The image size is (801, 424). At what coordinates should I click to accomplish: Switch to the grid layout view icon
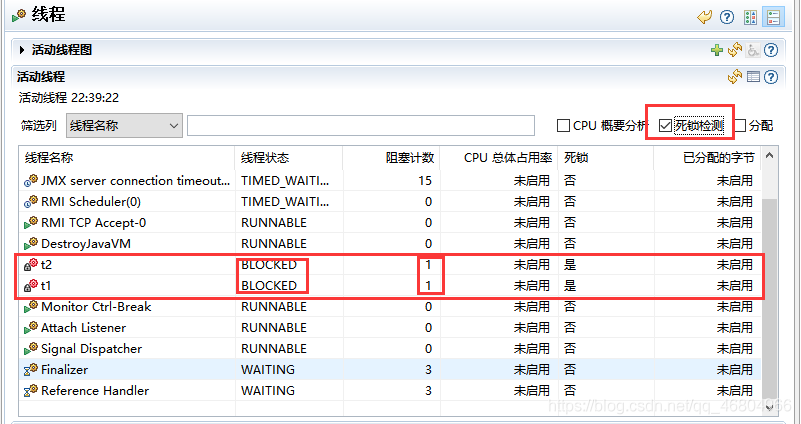[x=750, y=17]
